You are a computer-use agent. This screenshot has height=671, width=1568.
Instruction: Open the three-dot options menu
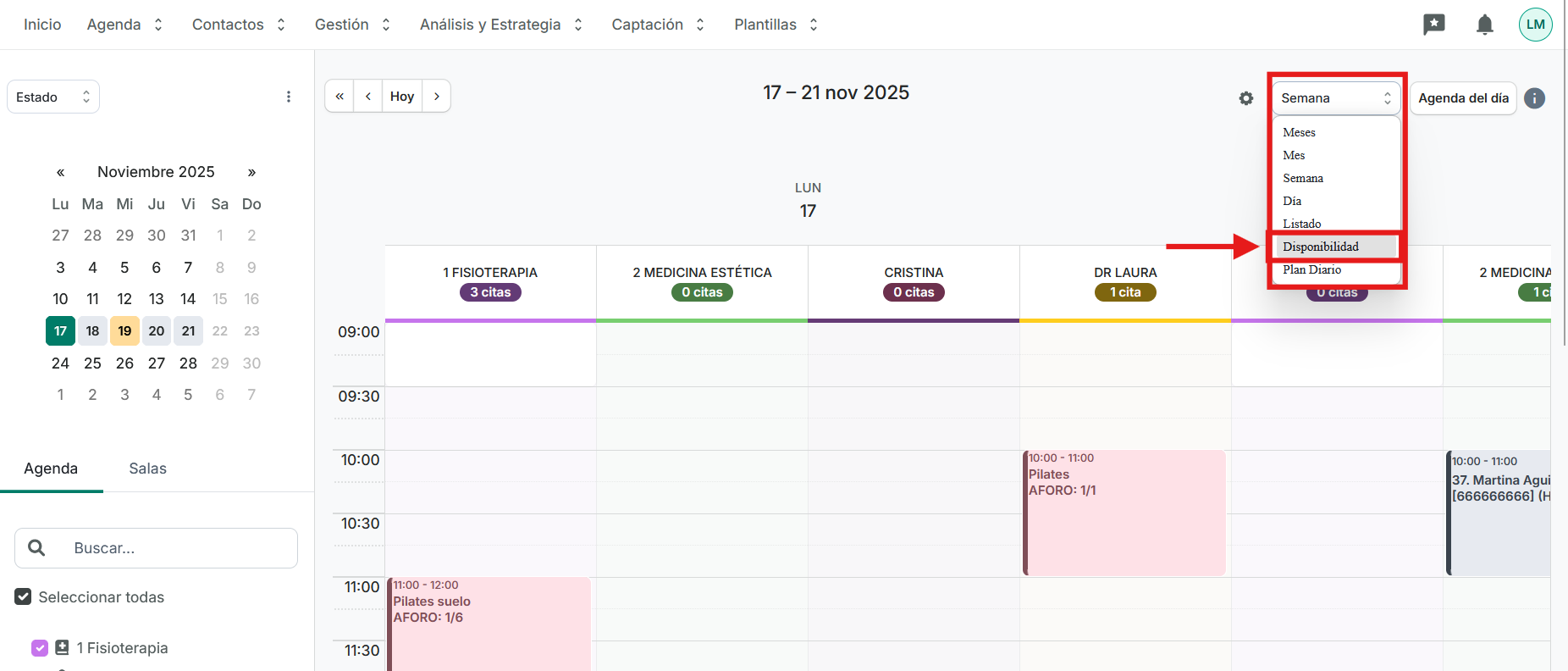tap(289, 97)
